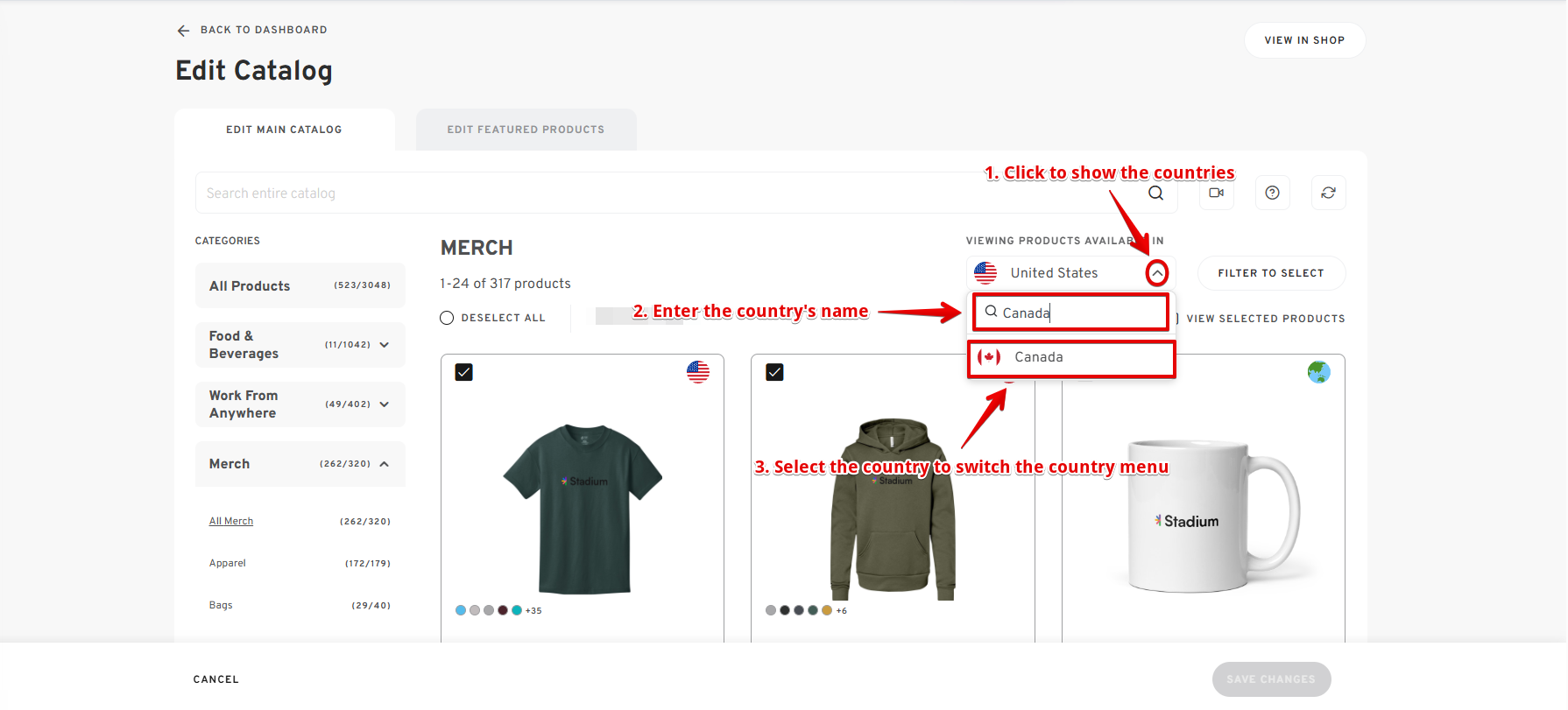Click the catalog search magnifier icon
The height and width of the screenshot is (710, 1568).
[1155, 193]
